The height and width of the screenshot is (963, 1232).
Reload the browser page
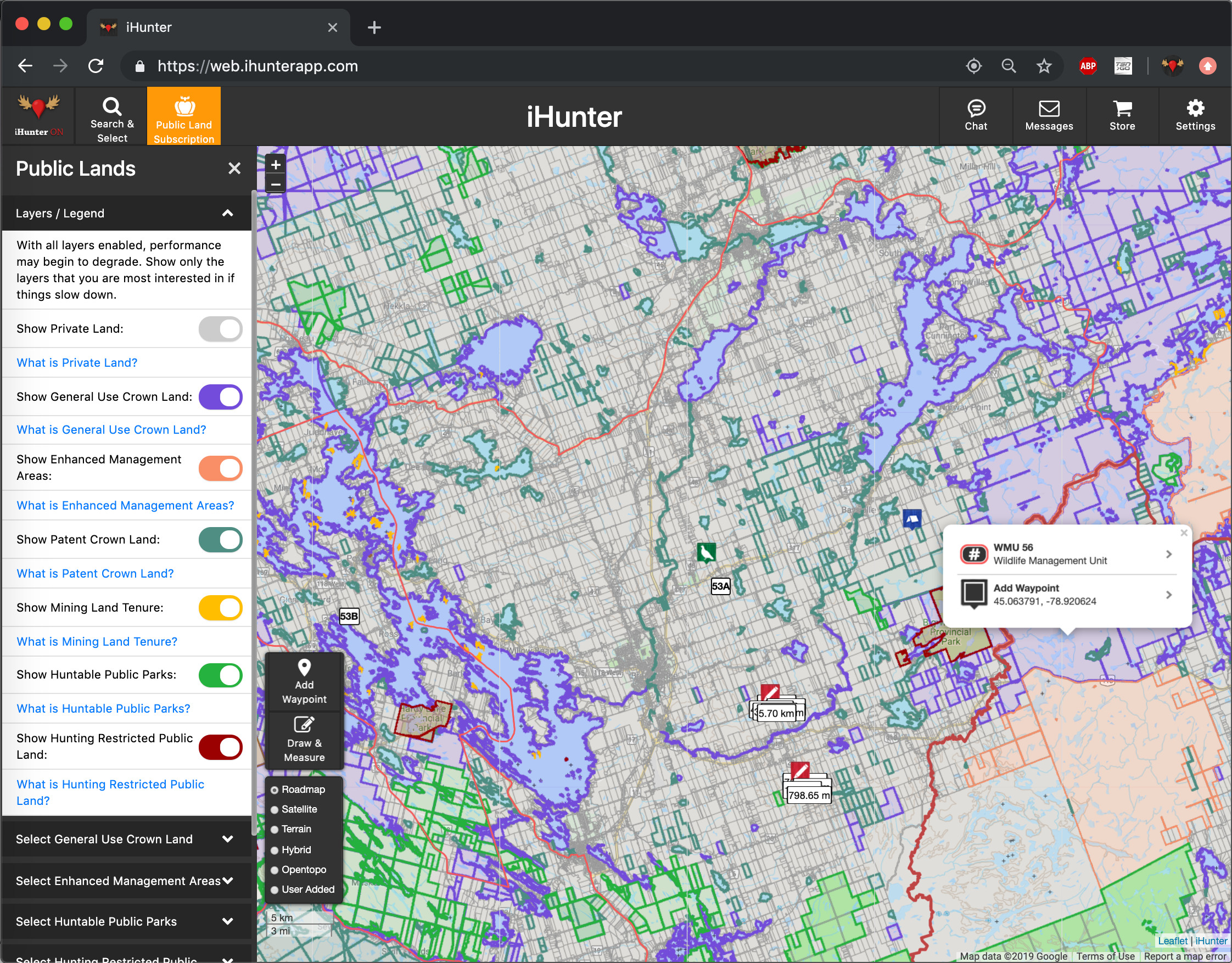point(96,66)
